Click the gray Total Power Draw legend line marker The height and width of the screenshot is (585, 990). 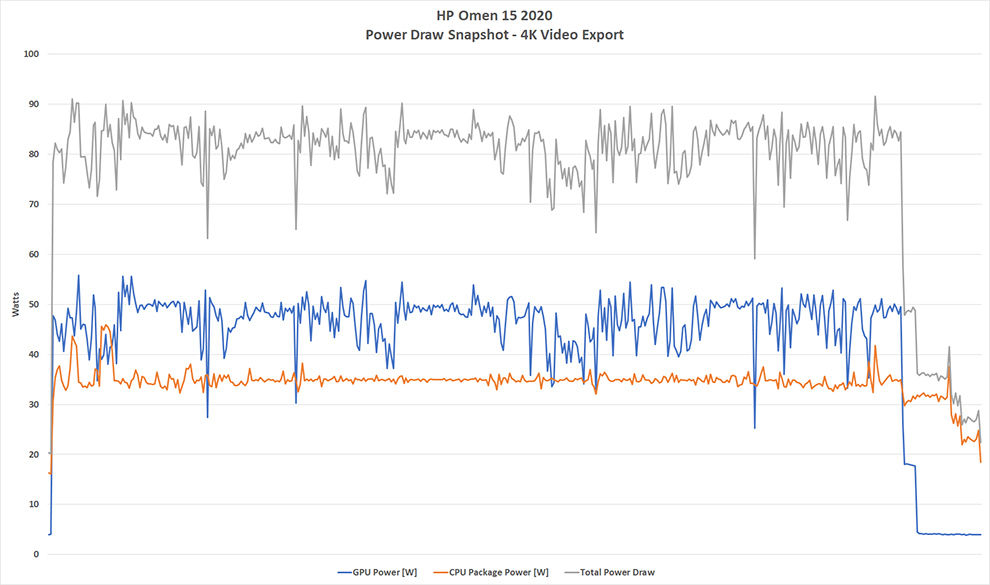[x=572, y=572]
